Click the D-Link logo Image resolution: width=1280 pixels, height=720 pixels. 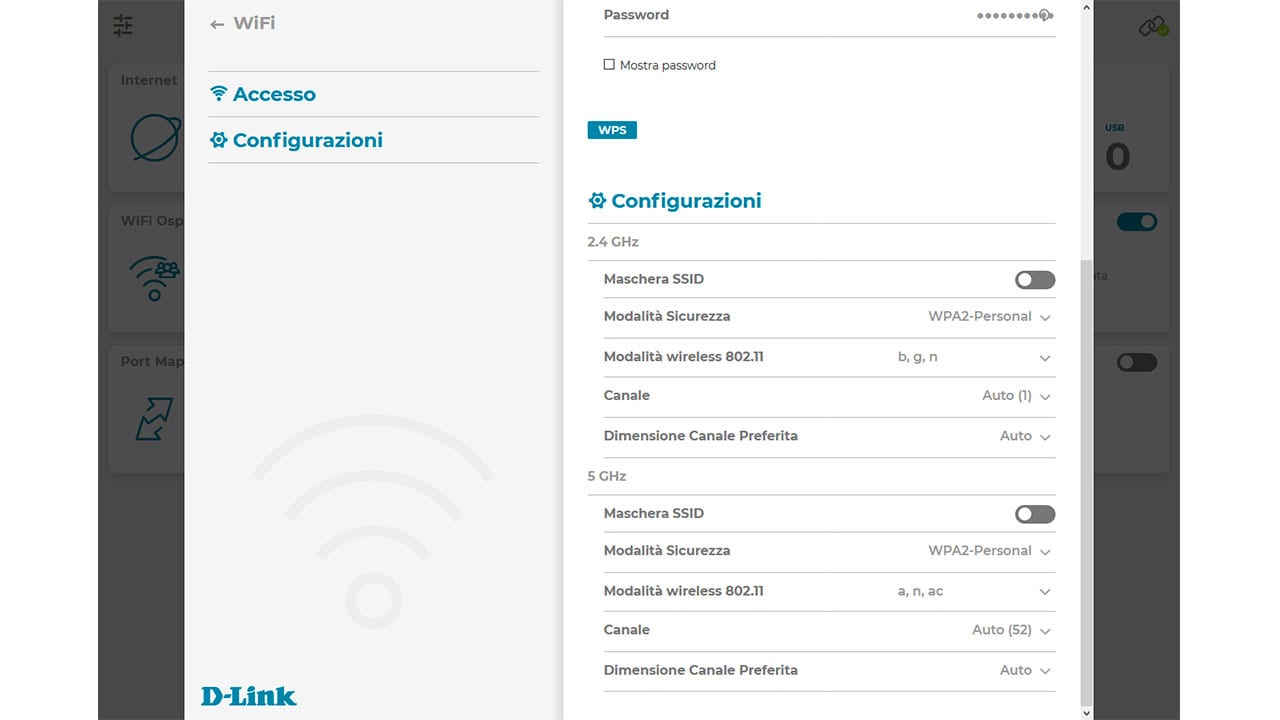click(249, 696)
